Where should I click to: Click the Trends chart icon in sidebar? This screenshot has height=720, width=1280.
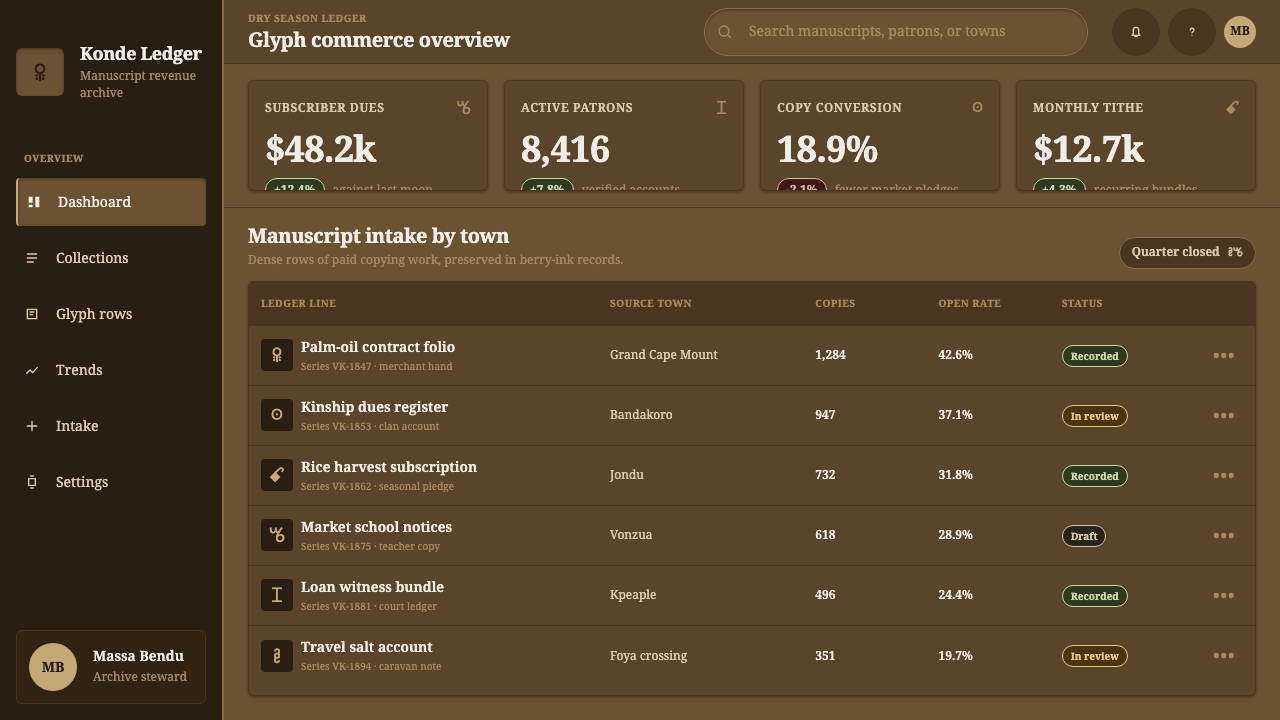coord(32,370)
